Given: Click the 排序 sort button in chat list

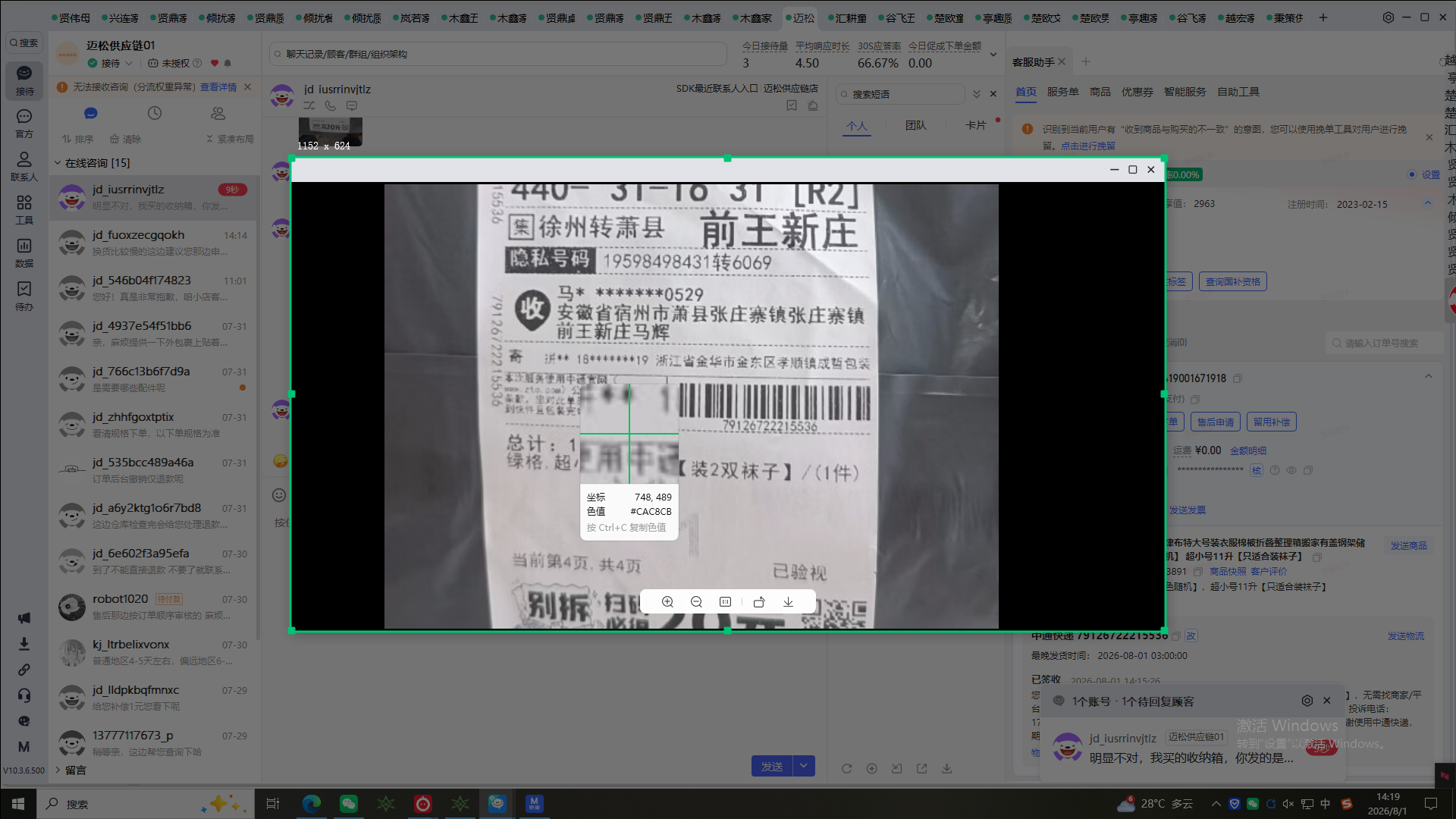Looking at the screenshot, I should pos(77,140).
